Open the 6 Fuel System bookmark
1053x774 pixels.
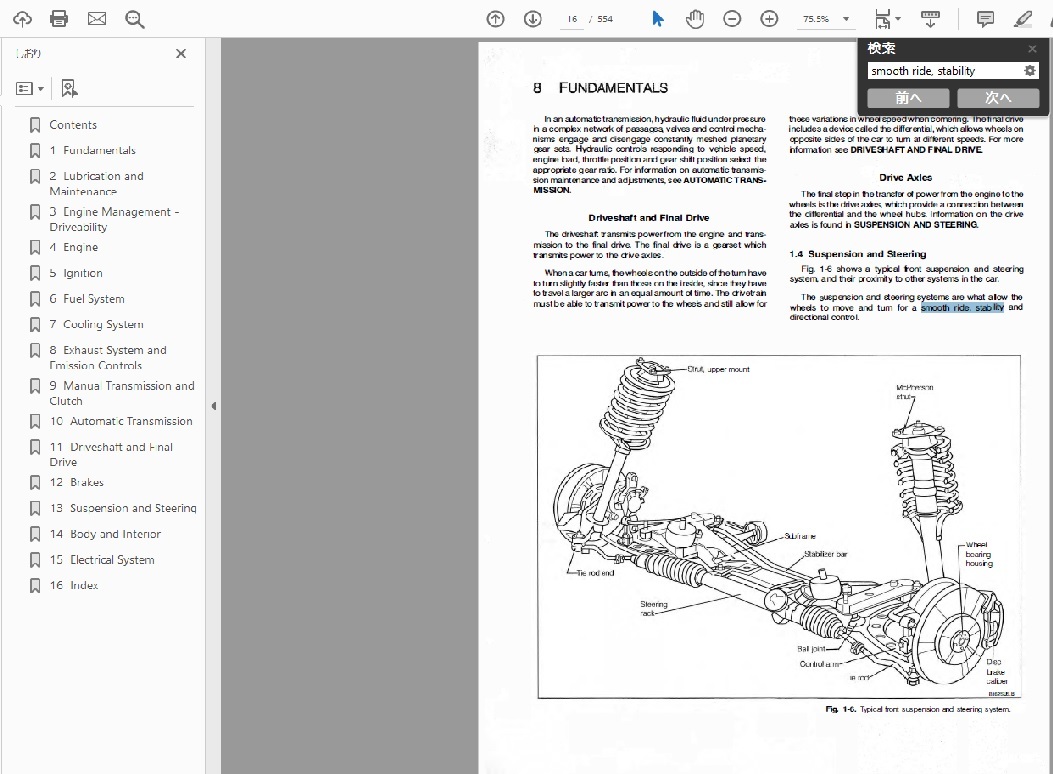(x=87, y=299)
